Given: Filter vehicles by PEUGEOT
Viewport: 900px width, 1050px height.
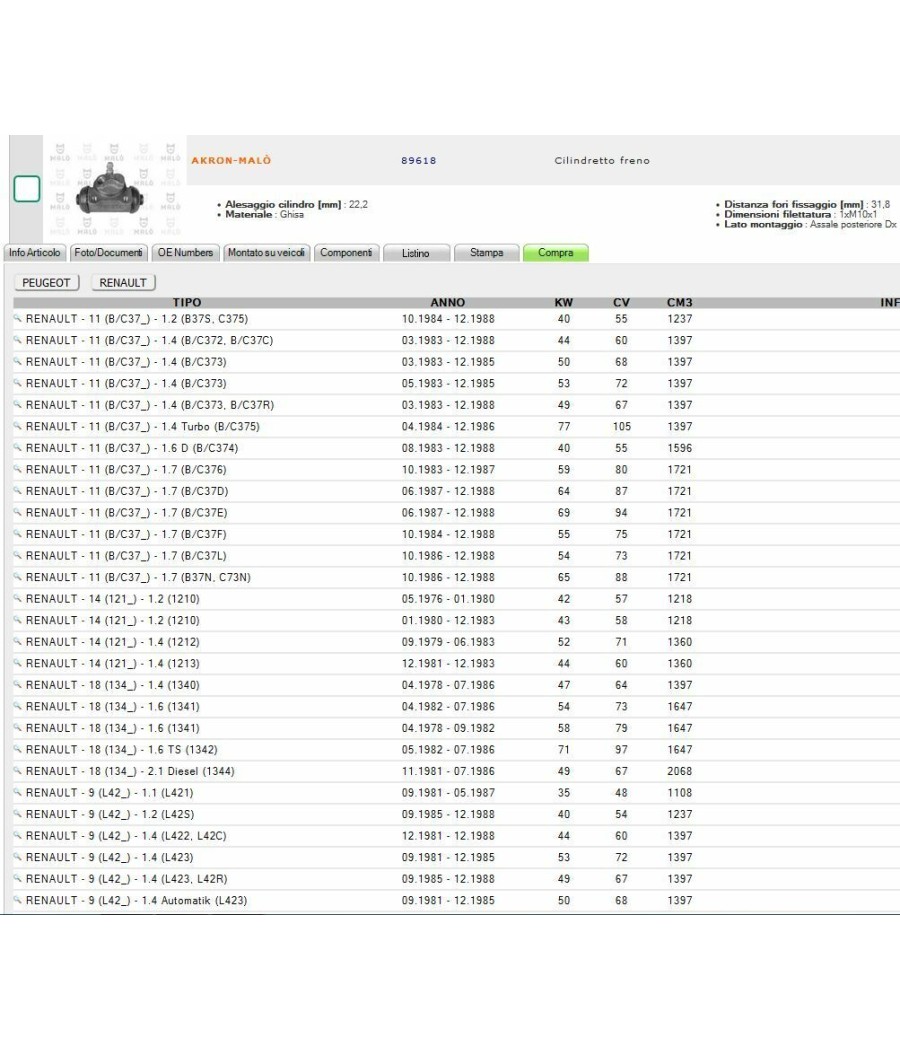Looking at the screenshot, I should [46, 283].
